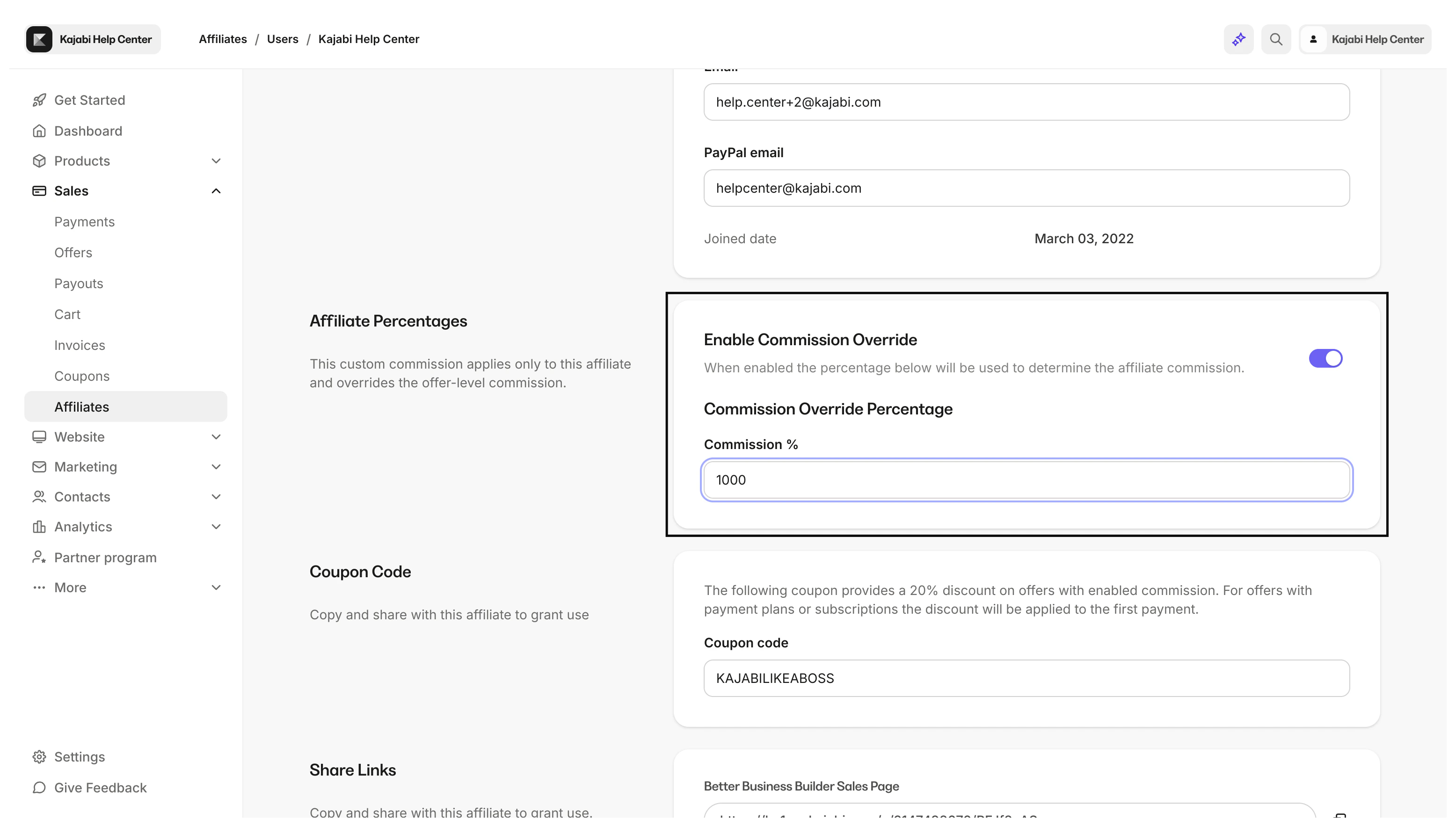1456x827 pixels.
Task: Click the Give Feedback chat icon
Action: tap(39, 788)
